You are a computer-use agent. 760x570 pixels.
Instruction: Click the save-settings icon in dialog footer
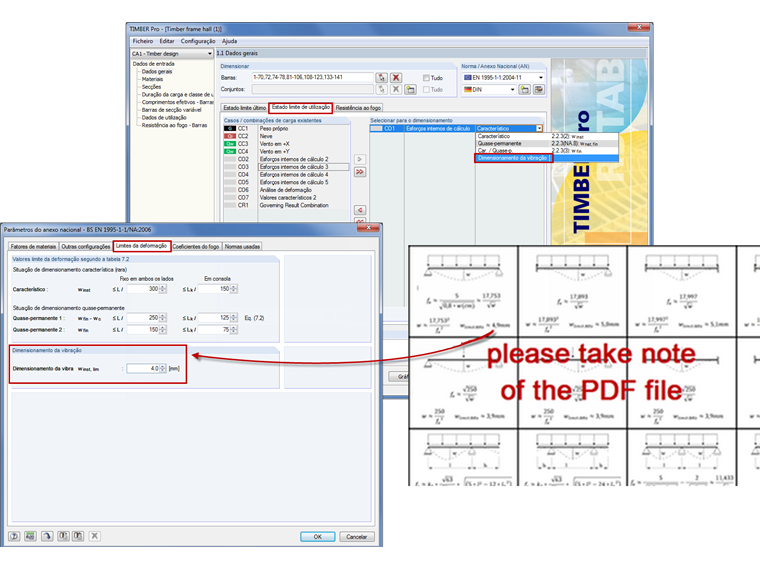pos(78,536)
